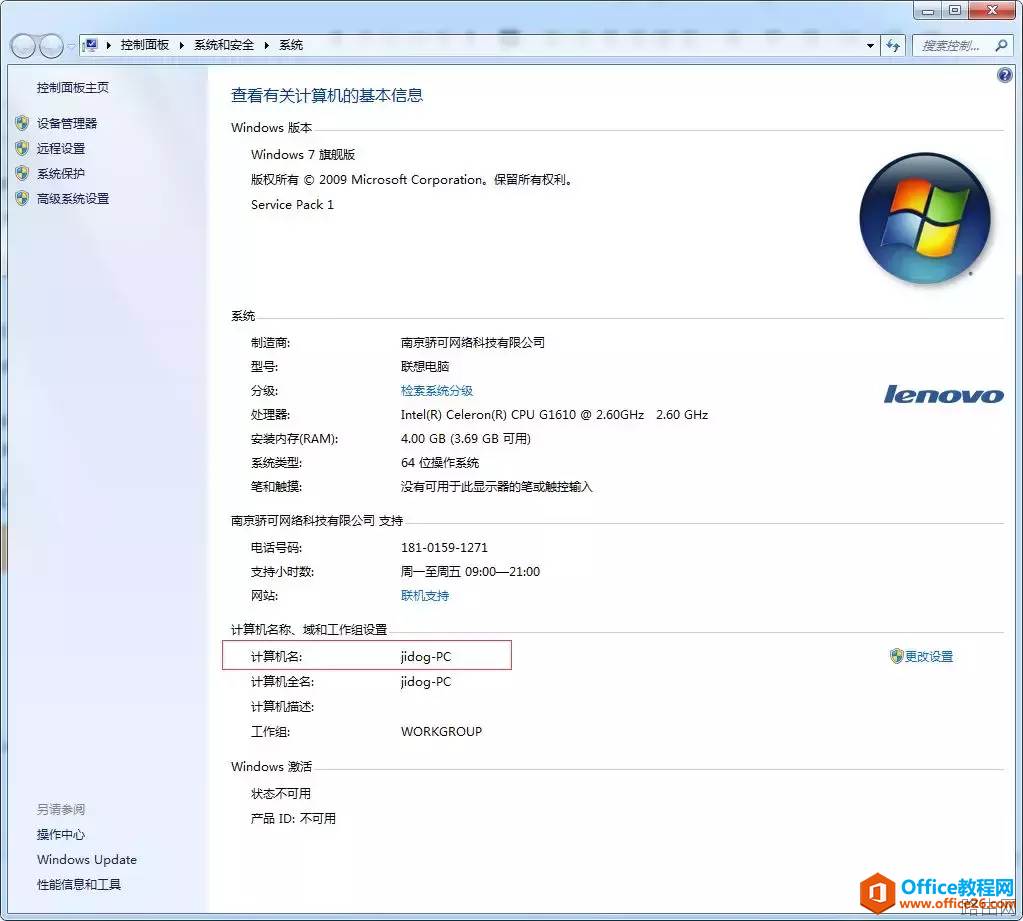
Task: Click phone number 181-0159-1271
Action: click(x=444, y=547)
